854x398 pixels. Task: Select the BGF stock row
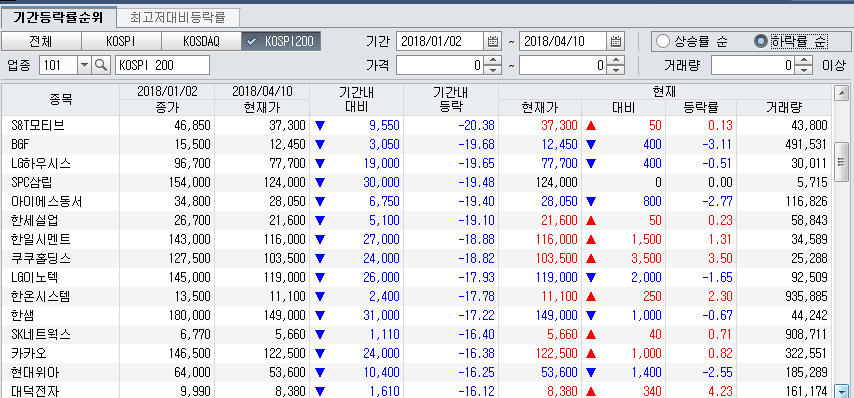(x=417, y=144)
